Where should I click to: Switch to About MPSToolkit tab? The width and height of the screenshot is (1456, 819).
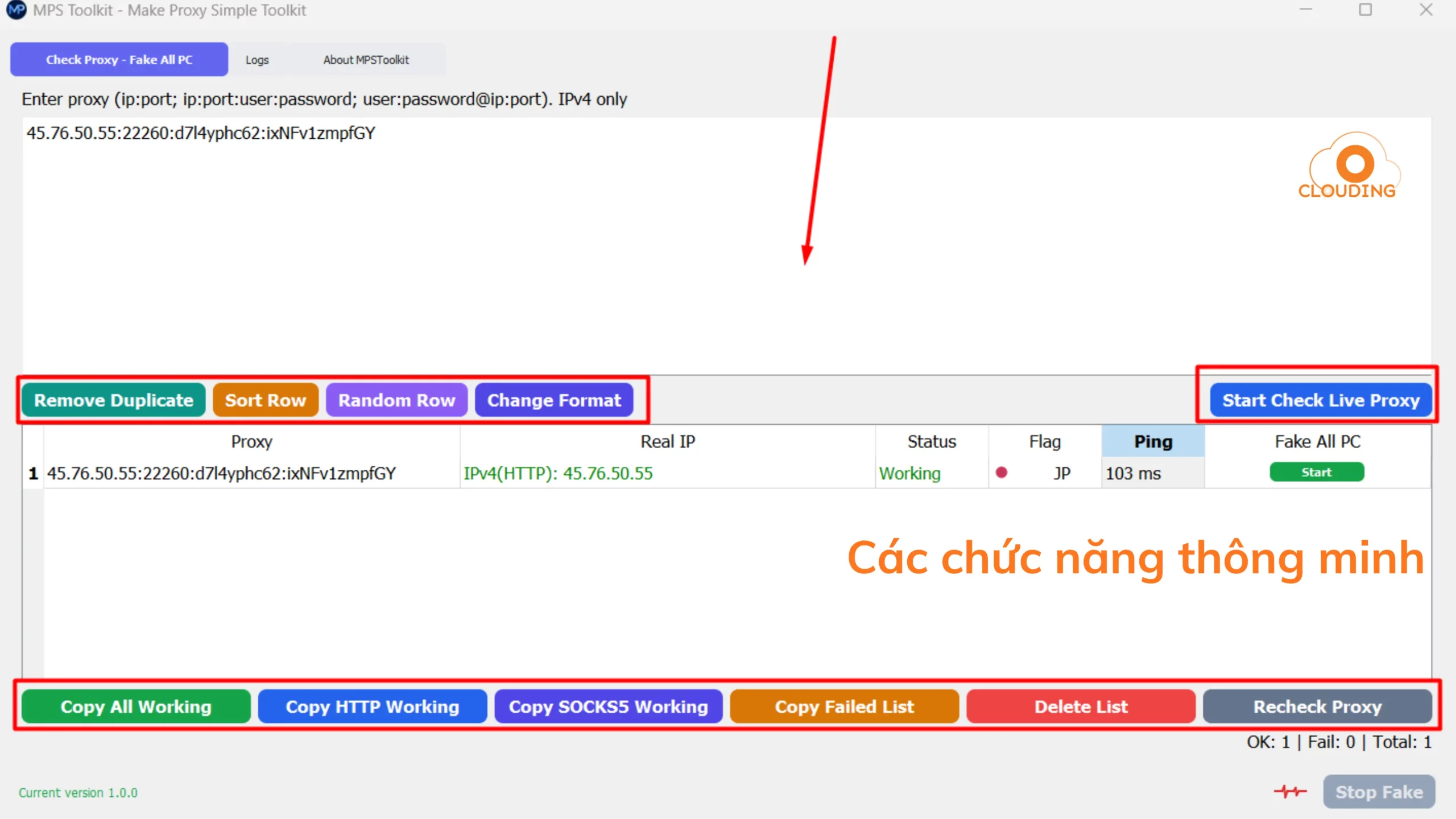(366, 60)
